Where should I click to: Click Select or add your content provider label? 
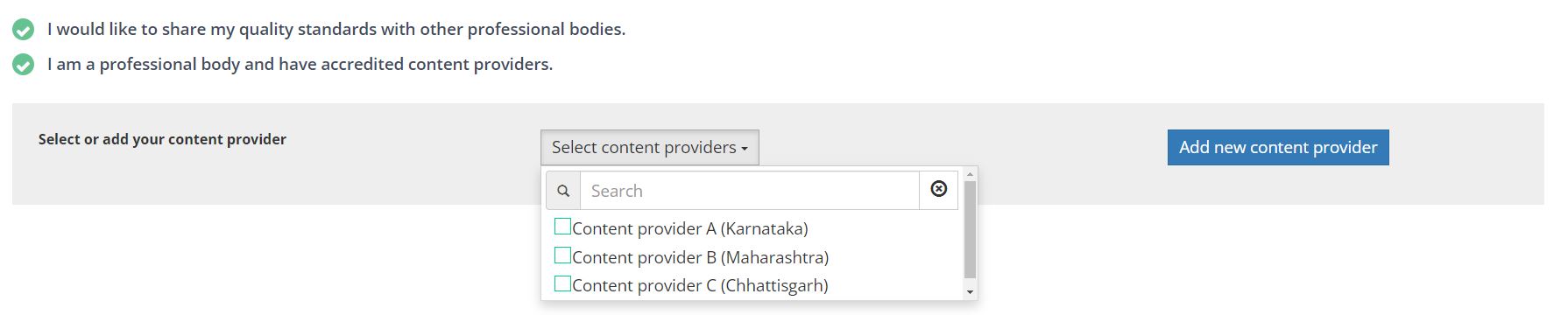coord(162,139)
